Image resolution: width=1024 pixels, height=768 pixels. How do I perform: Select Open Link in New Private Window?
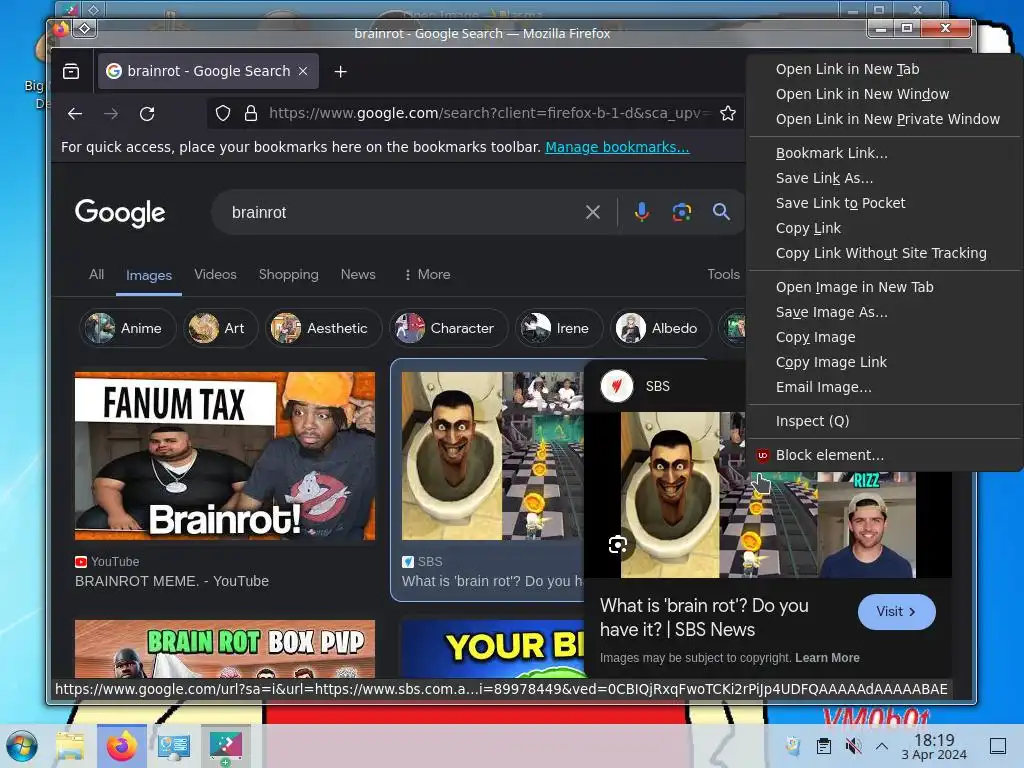(x=884, y=119)
